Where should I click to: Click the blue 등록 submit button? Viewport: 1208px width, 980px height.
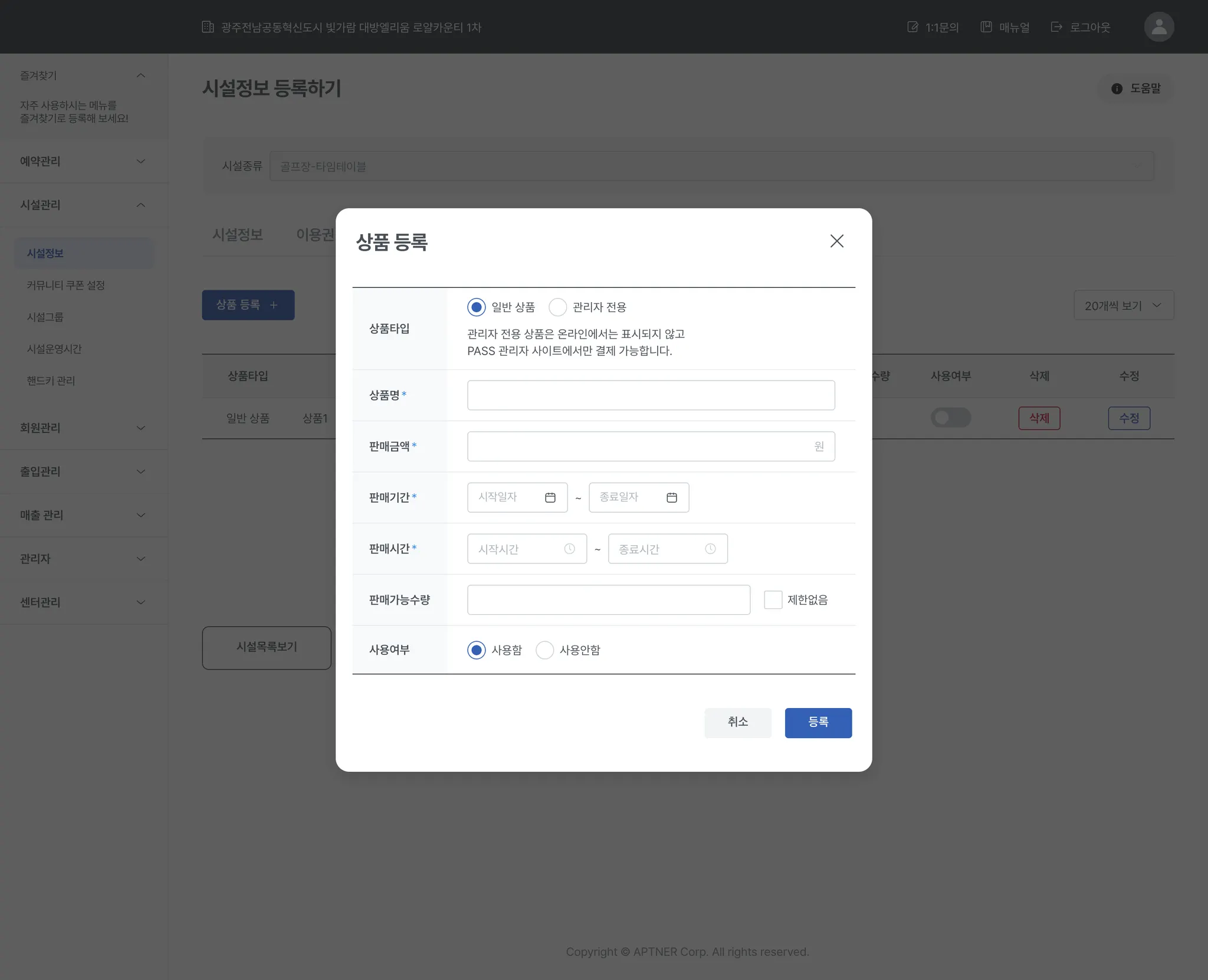[x=818, y=722]
